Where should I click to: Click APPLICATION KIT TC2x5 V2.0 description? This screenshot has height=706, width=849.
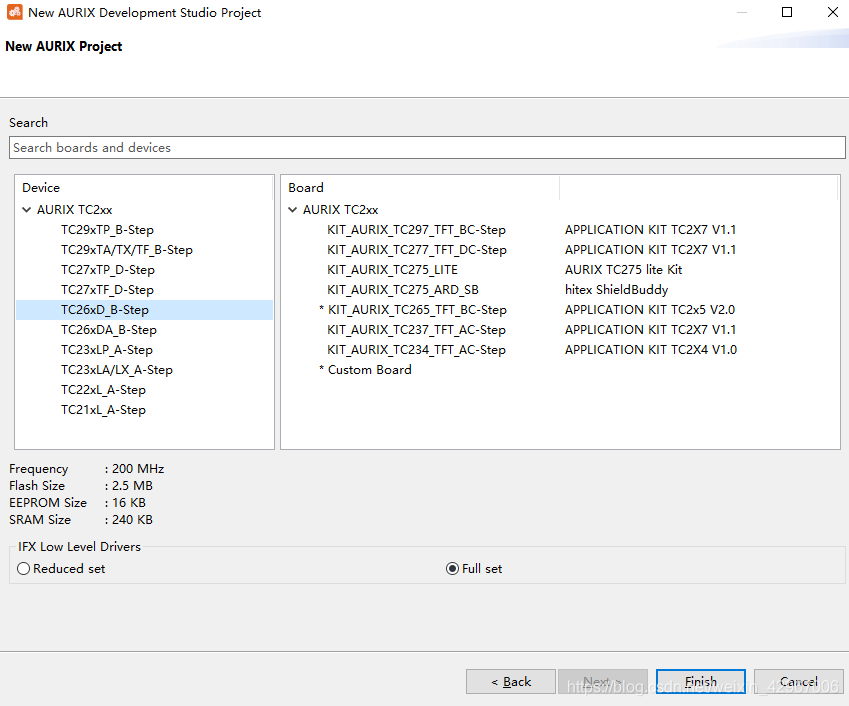(x=650, y=310)
